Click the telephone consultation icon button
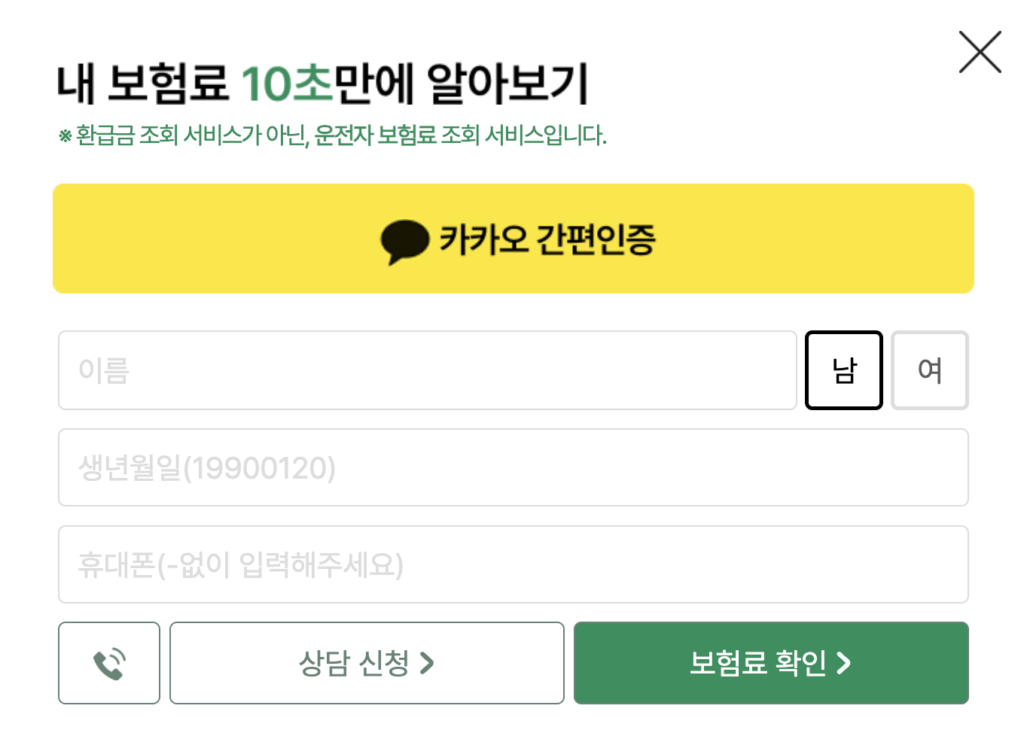Viewport: 1024px width, 739px height. (x=109, y=662)
